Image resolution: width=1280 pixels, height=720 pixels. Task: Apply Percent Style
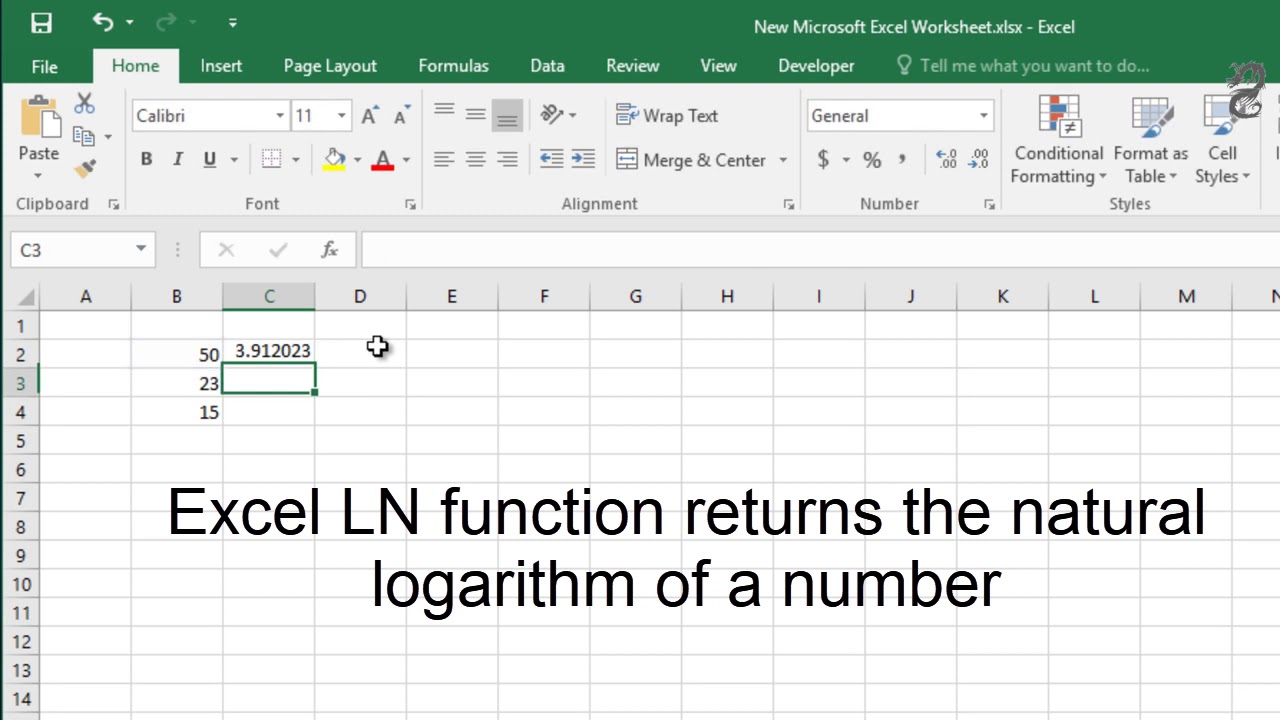coord(872,159)
